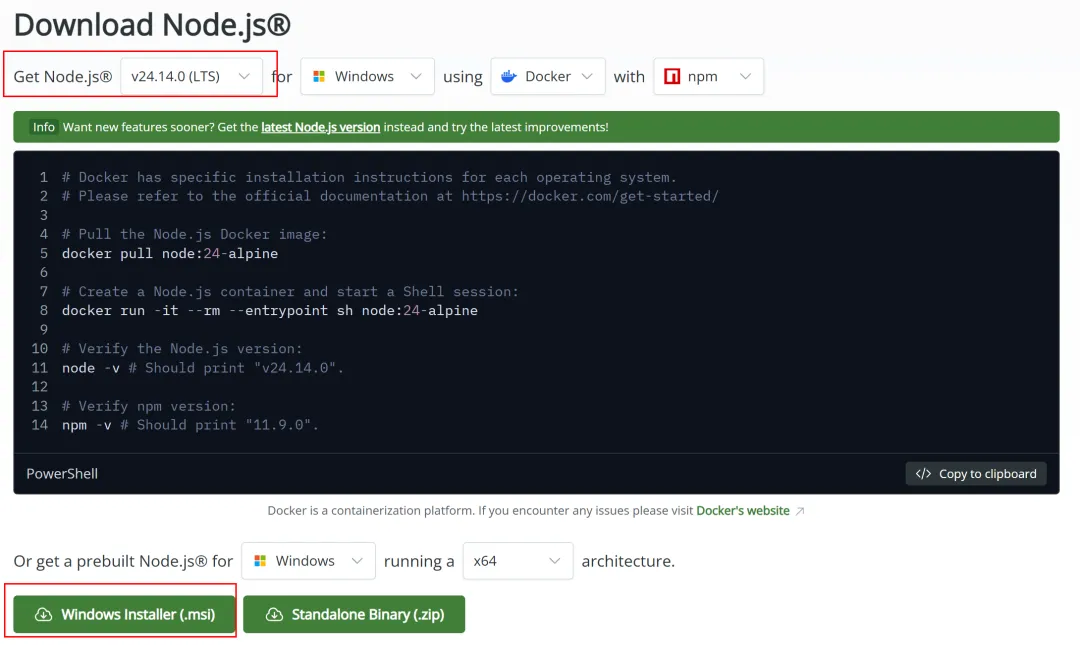Viewport: 1080px width, 645px height.
Task: Follow the 'latest Node.js version' link
Action: pos(320,127)
